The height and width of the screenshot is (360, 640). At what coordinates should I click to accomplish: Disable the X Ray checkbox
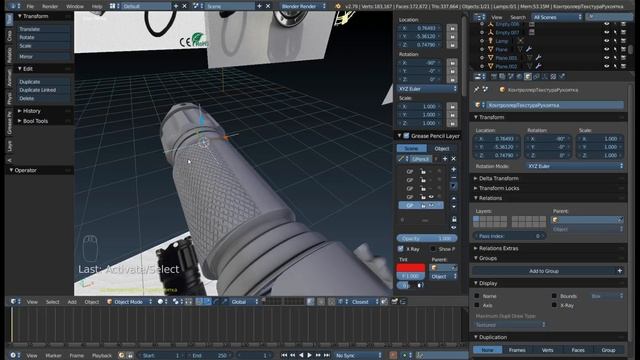pos(400,249)
